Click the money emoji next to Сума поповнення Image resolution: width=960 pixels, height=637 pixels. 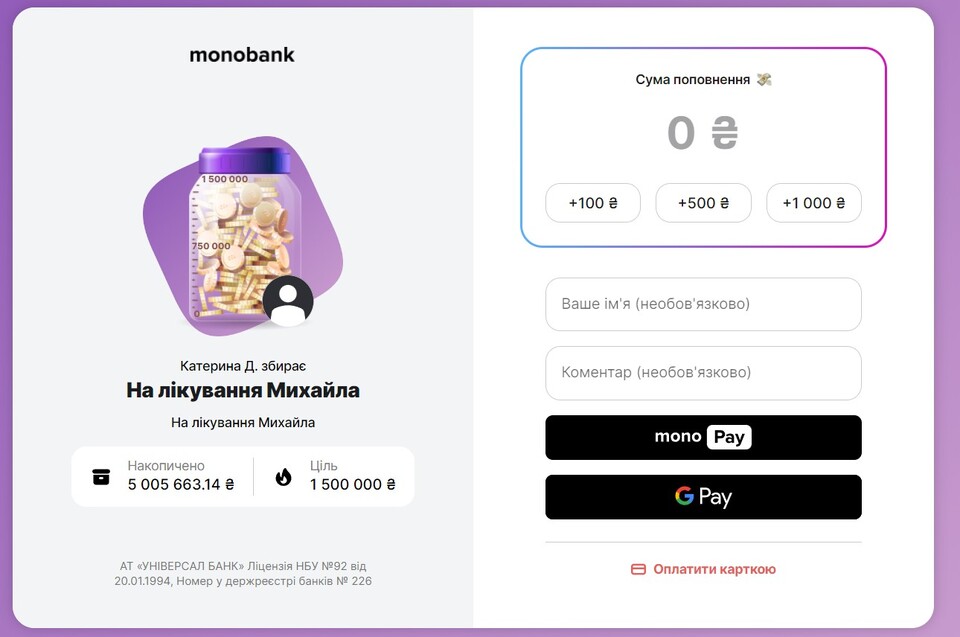764,79
